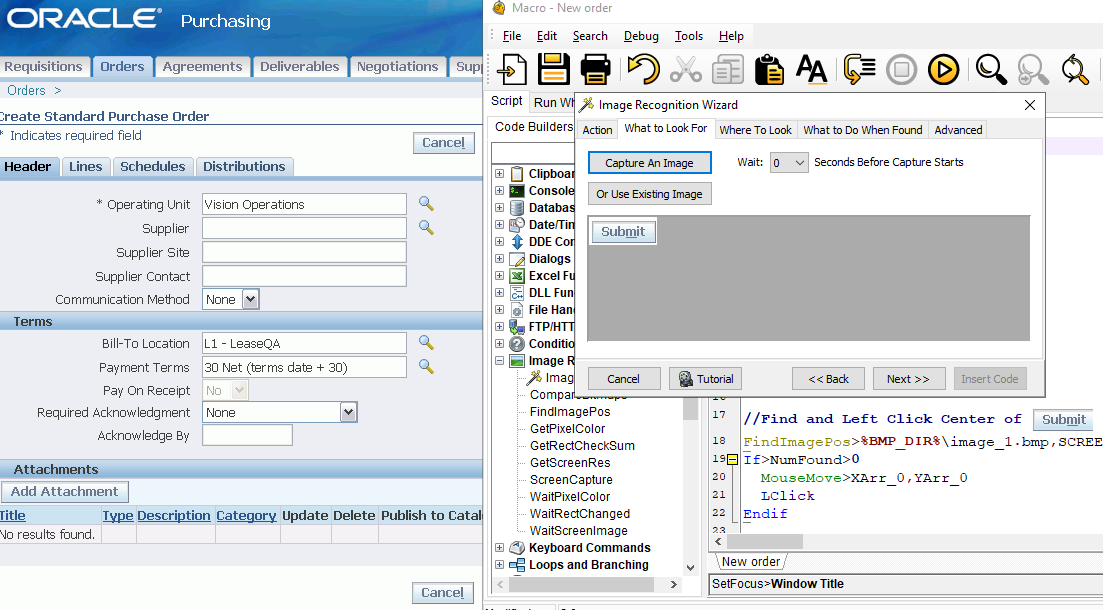
Task: Select FindImagePos in the tree
Action: pos(570,412)
